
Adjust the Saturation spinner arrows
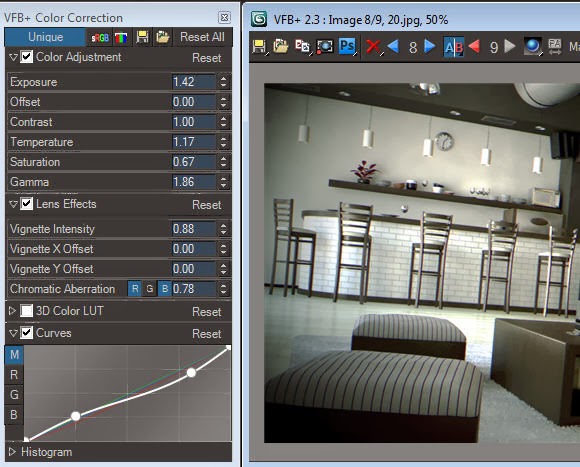(x=223, y=162)
